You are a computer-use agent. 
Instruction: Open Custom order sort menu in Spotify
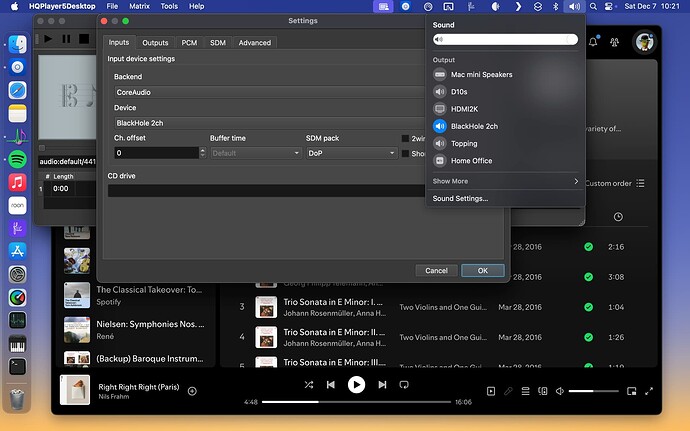click(x=615, y=183)
